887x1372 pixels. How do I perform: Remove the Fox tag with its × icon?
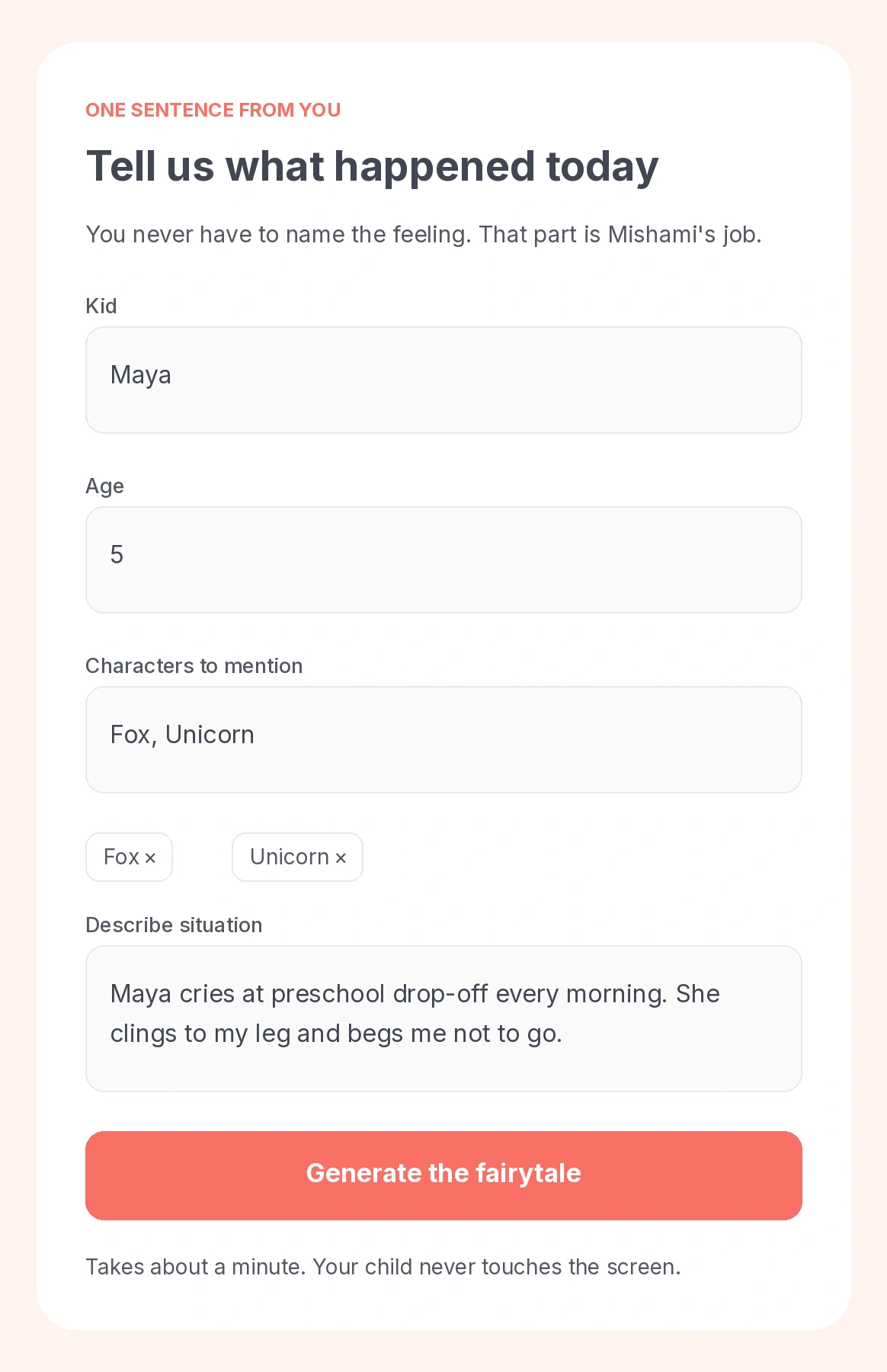150,858
